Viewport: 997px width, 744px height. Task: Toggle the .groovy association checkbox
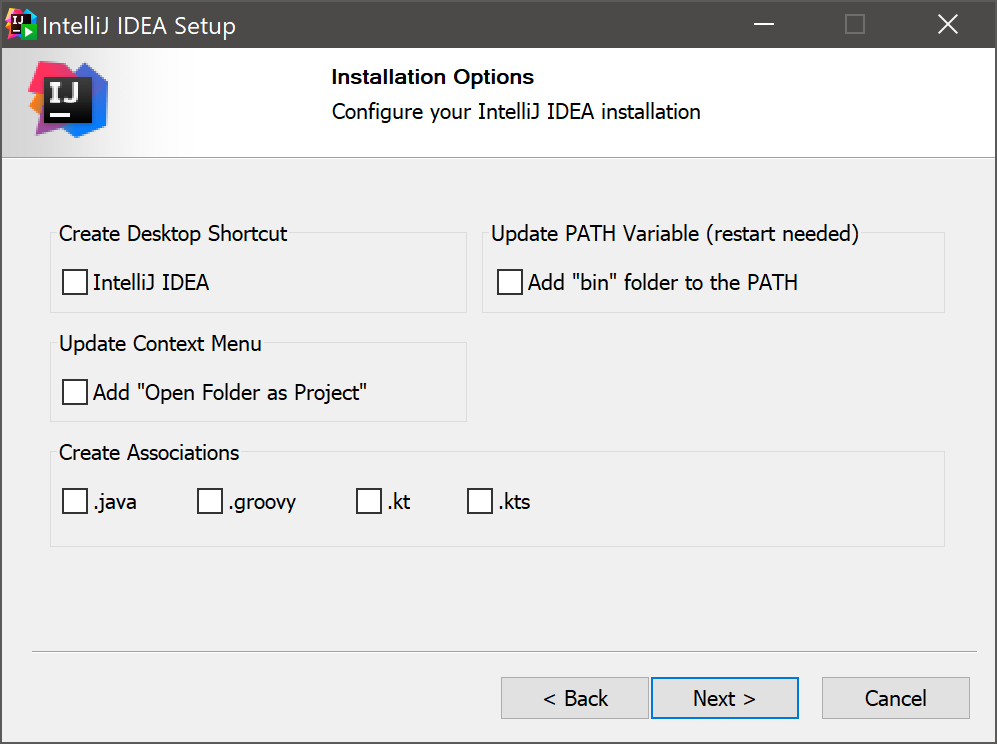click(x=210, y=501)
